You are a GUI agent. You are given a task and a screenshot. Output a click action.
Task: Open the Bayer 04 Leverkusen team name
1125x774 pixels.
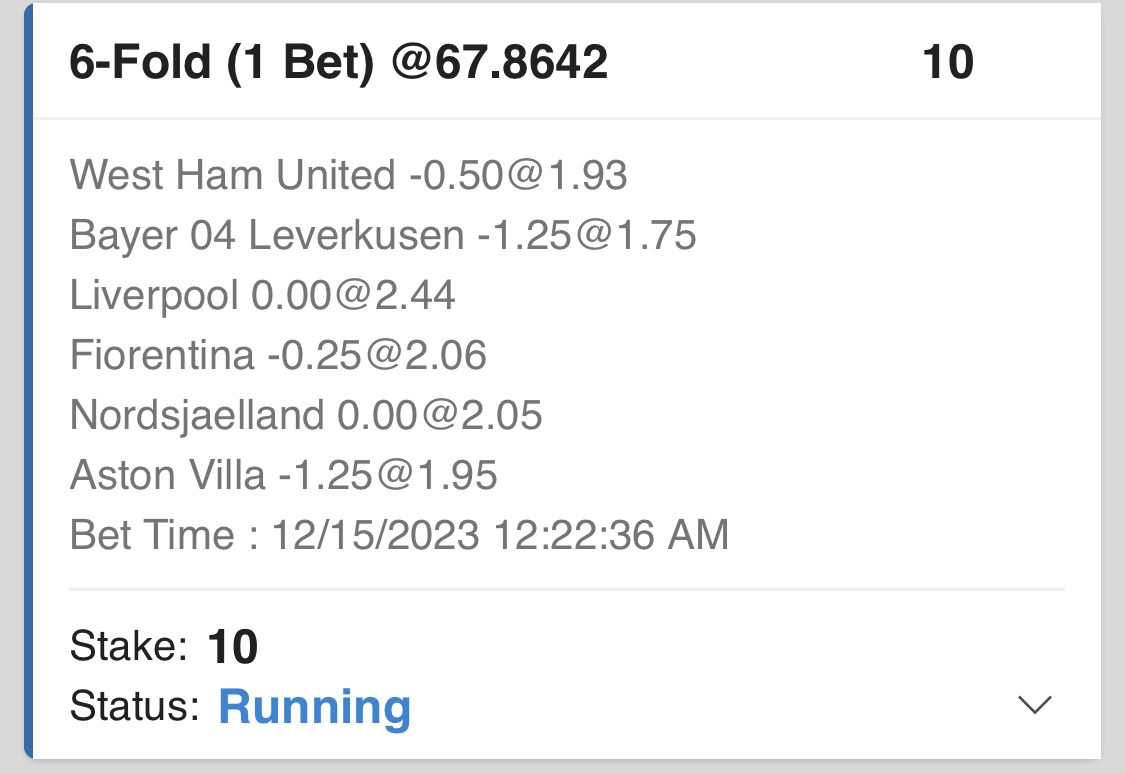click(x=267, y=236)
